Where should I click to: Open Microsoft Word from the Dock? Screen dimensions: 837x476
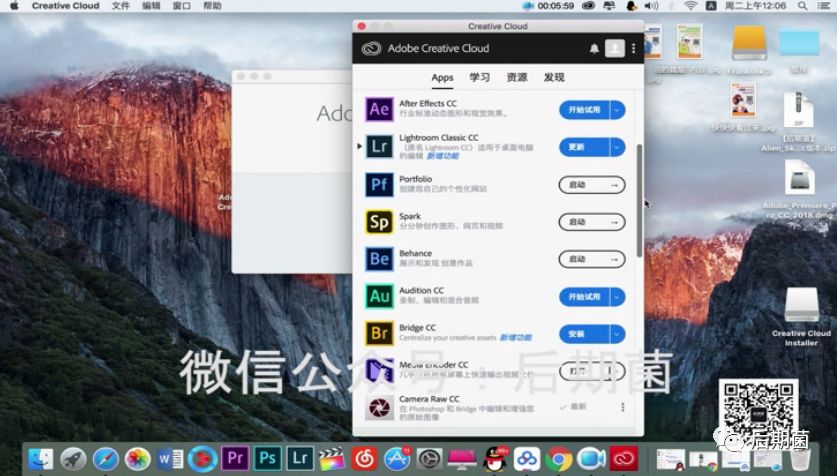pos(170,459)
